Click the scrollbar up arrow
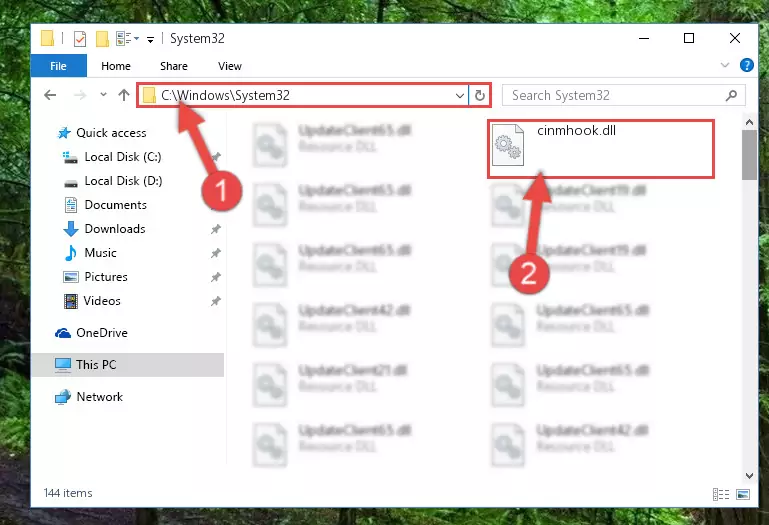Image resolution: width=769 pixels, height=525 pixels. click(x=749, y=122)
